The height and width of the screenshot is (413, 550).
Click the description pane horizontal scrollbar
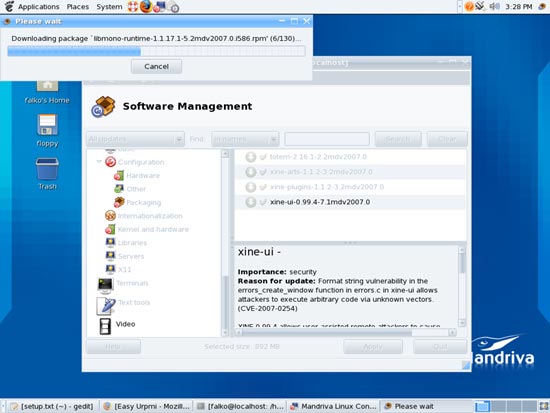click(346, 332)
